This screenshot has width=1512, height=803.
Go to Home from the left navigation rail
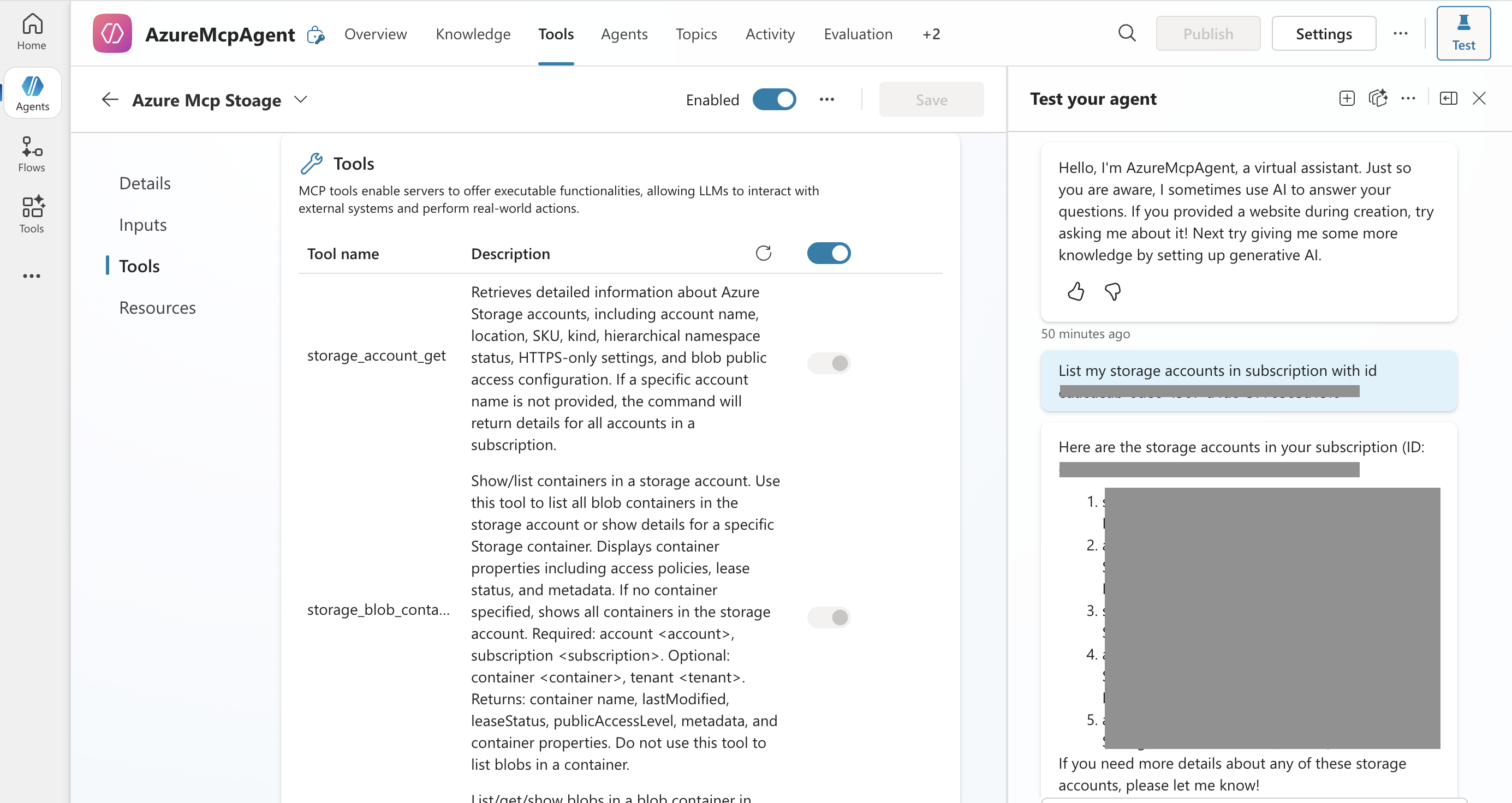point(32,31)
